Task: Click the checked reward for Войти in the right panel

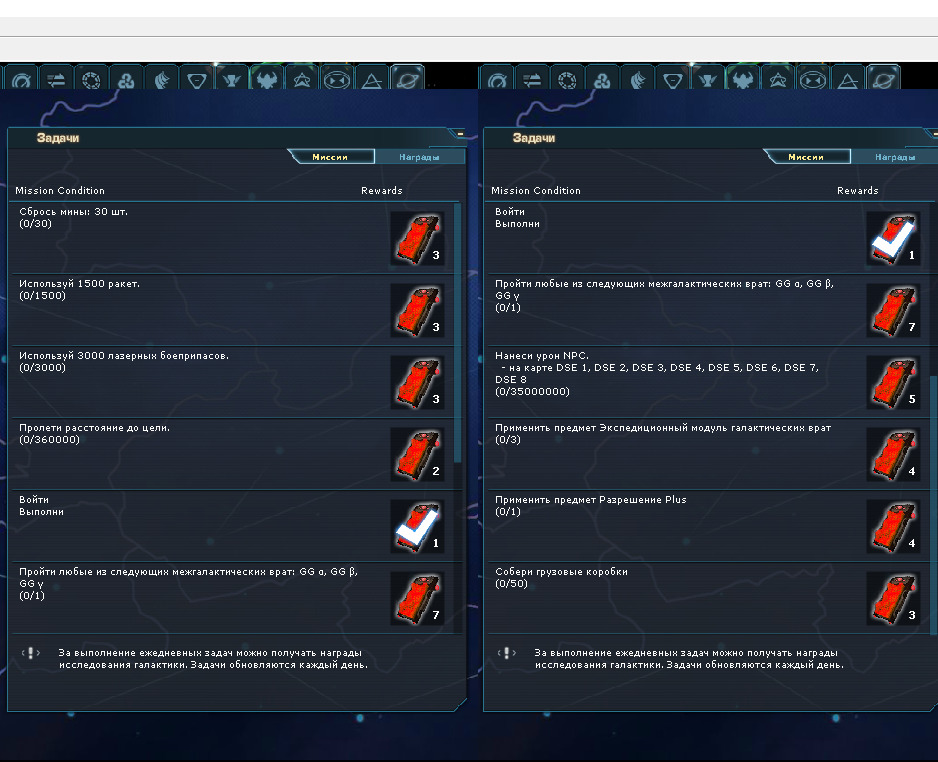Action: point(893,238)
